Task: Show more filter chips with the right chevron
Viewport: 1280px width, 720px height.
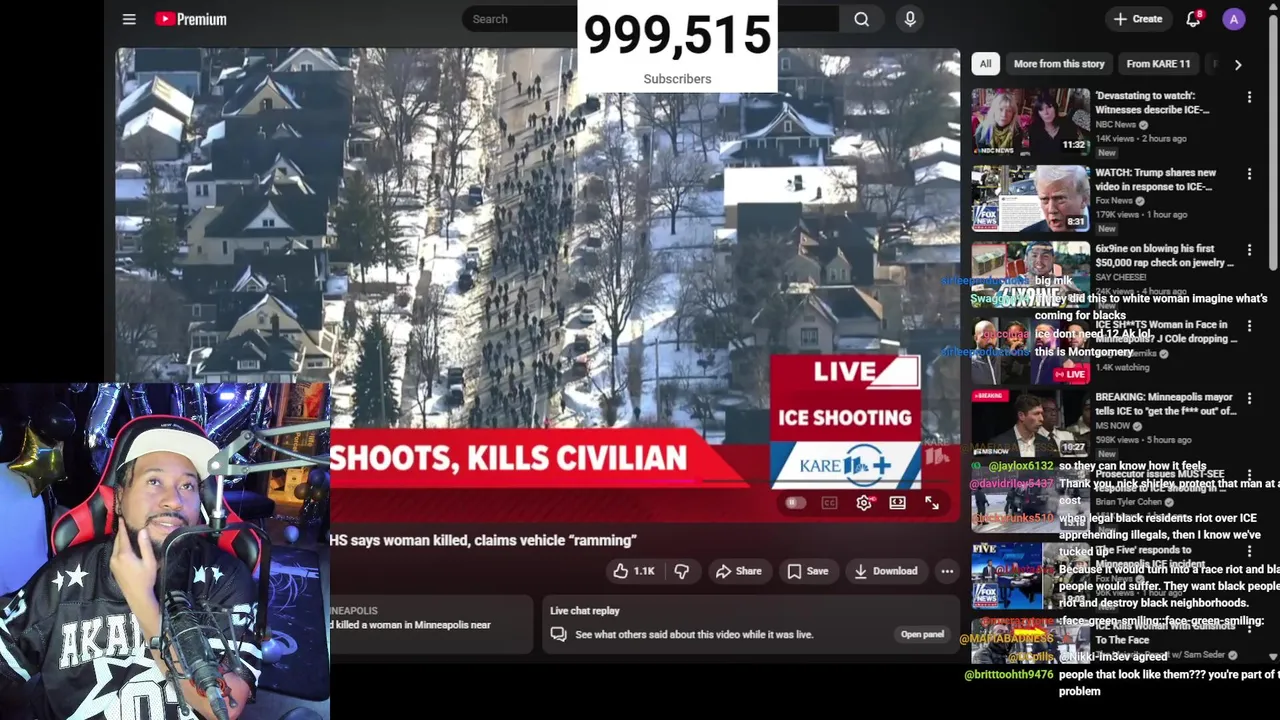Action: [x=1238, y=64]
